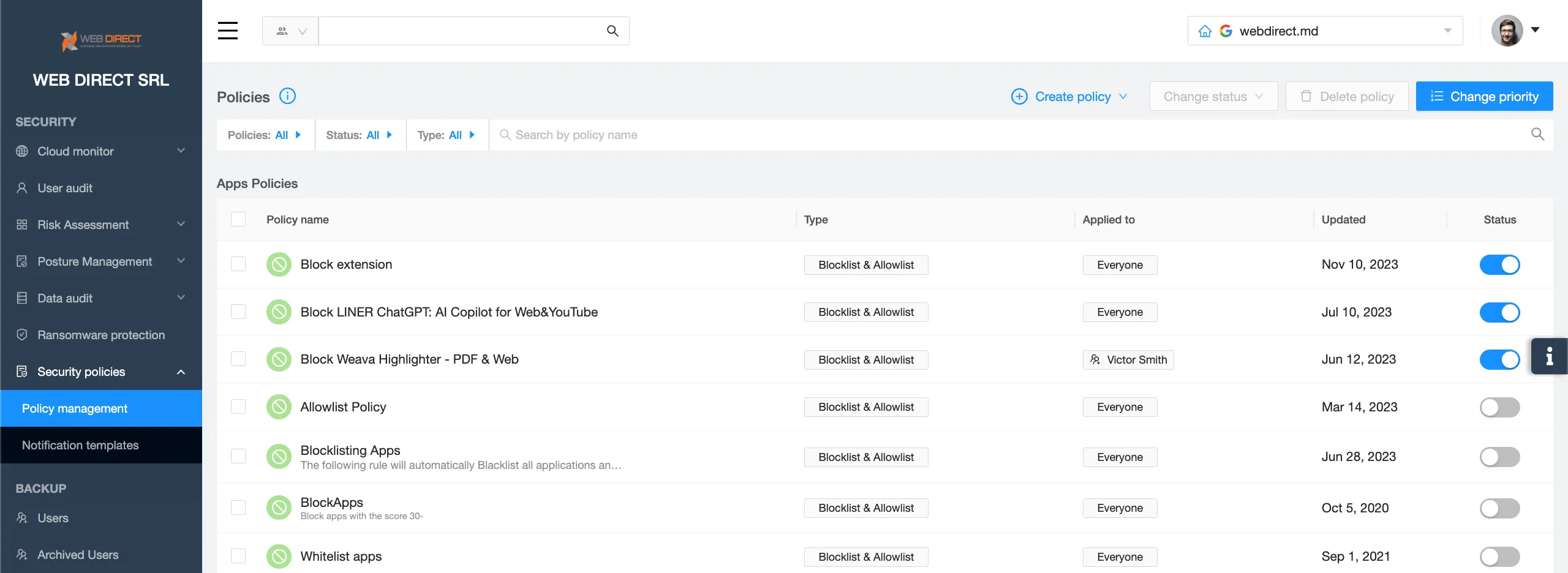
Task: Click the Change priority button
Action: (x=1484, y=97)
